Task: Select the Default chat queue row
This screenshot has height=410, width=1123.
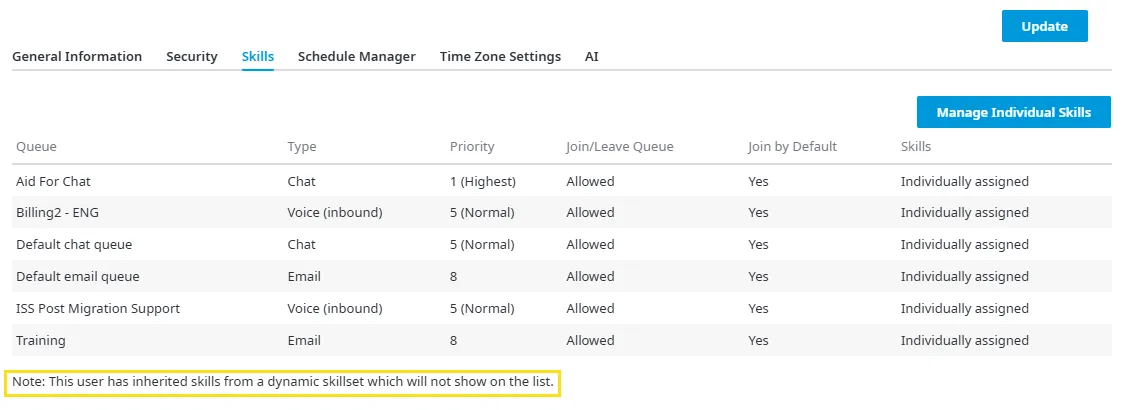Action: coord(562,244)
